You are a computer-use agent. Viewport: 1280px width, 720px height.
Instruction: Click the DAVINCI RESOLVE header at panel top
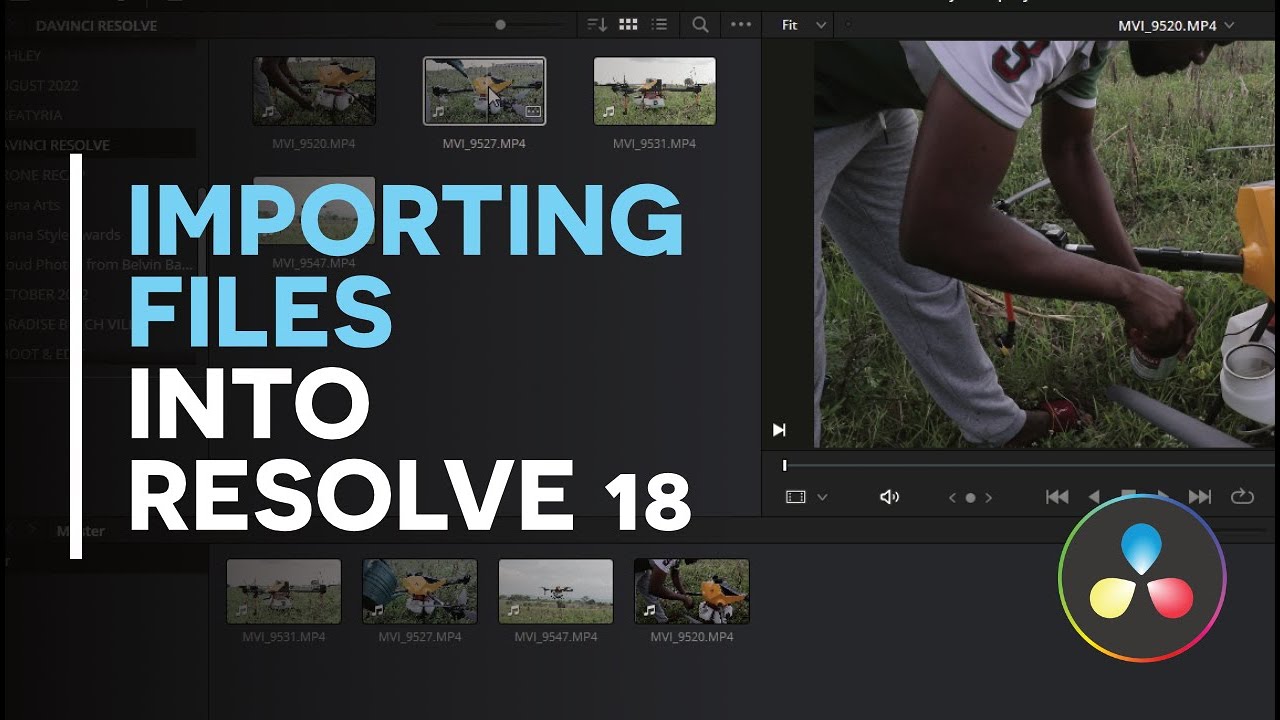(96, 25)
